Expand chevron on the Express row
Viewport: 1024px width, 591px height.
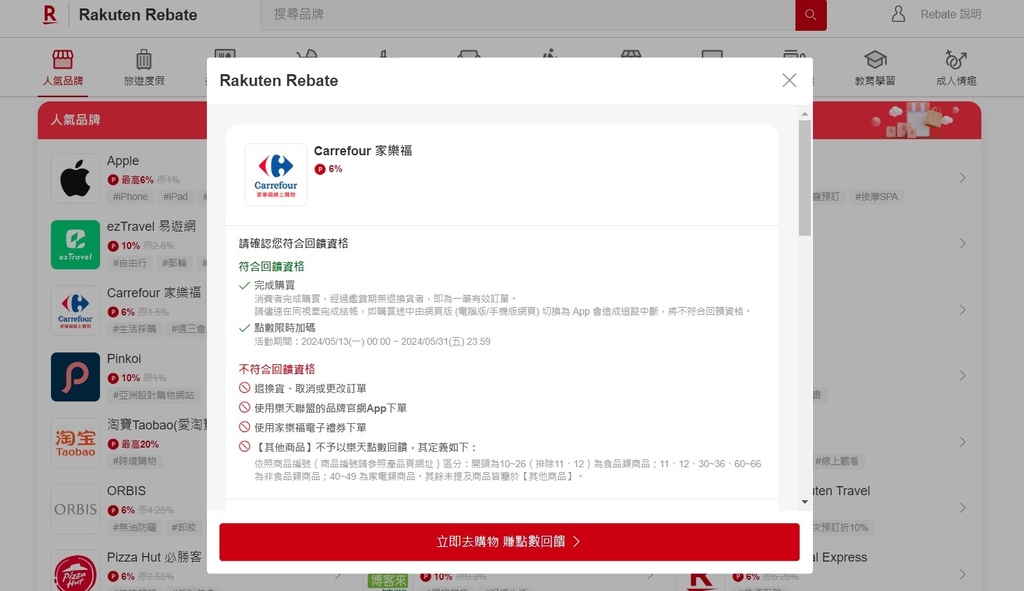pos(963,574)
